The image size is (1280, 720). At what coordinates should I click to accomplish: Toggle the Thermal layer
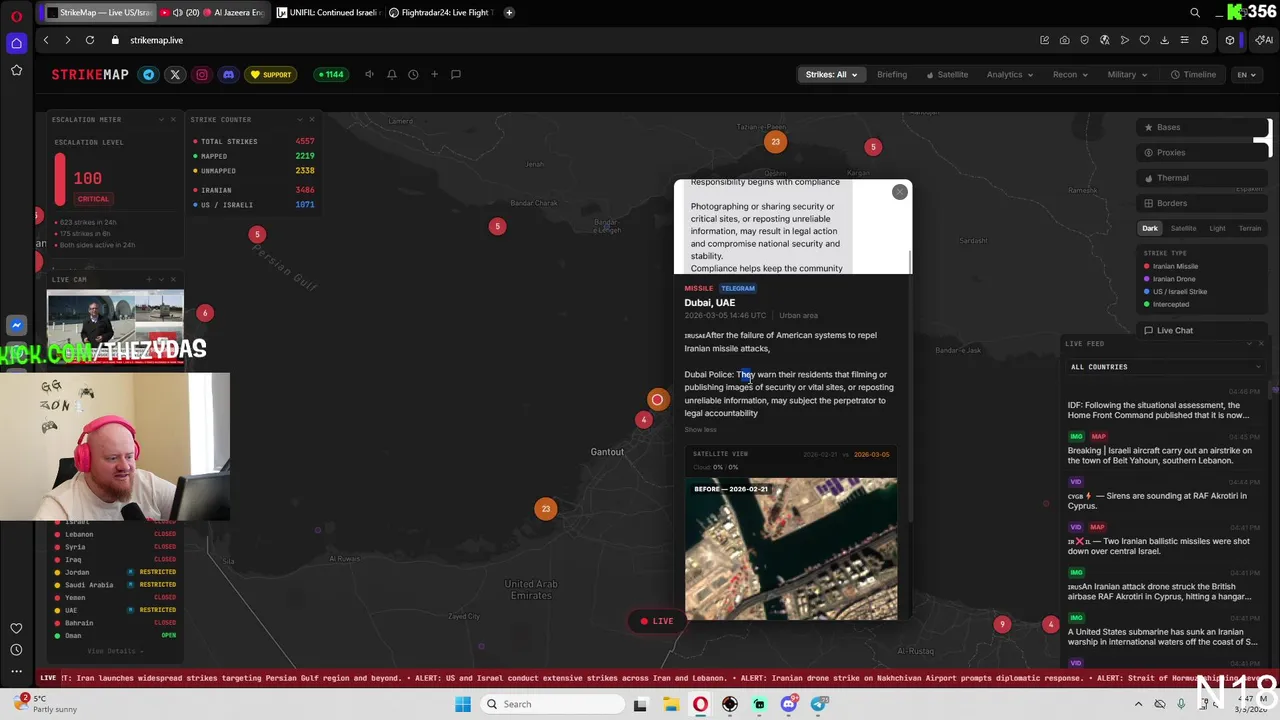[1202, 178]
